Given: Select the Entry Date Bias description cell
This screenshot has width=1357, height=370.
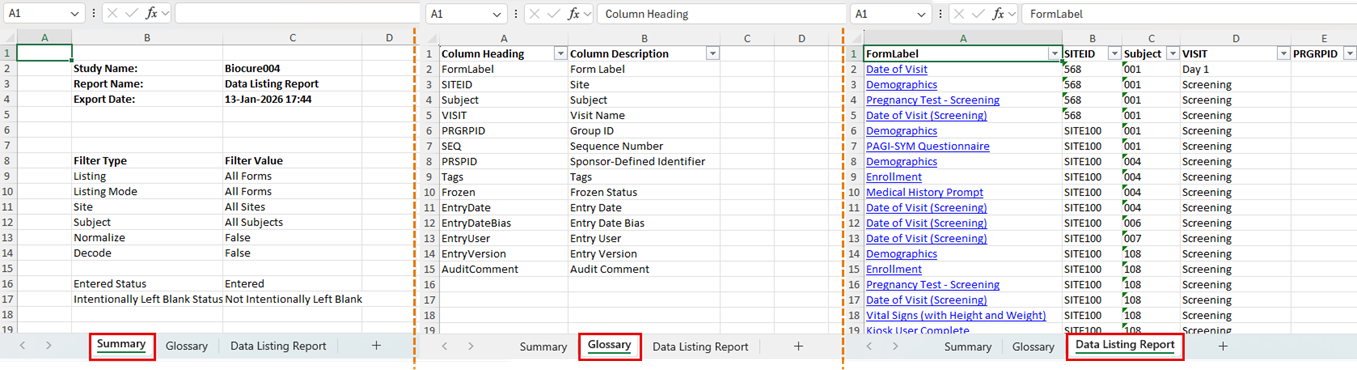Looking at the screenshot, I should 644,223.
